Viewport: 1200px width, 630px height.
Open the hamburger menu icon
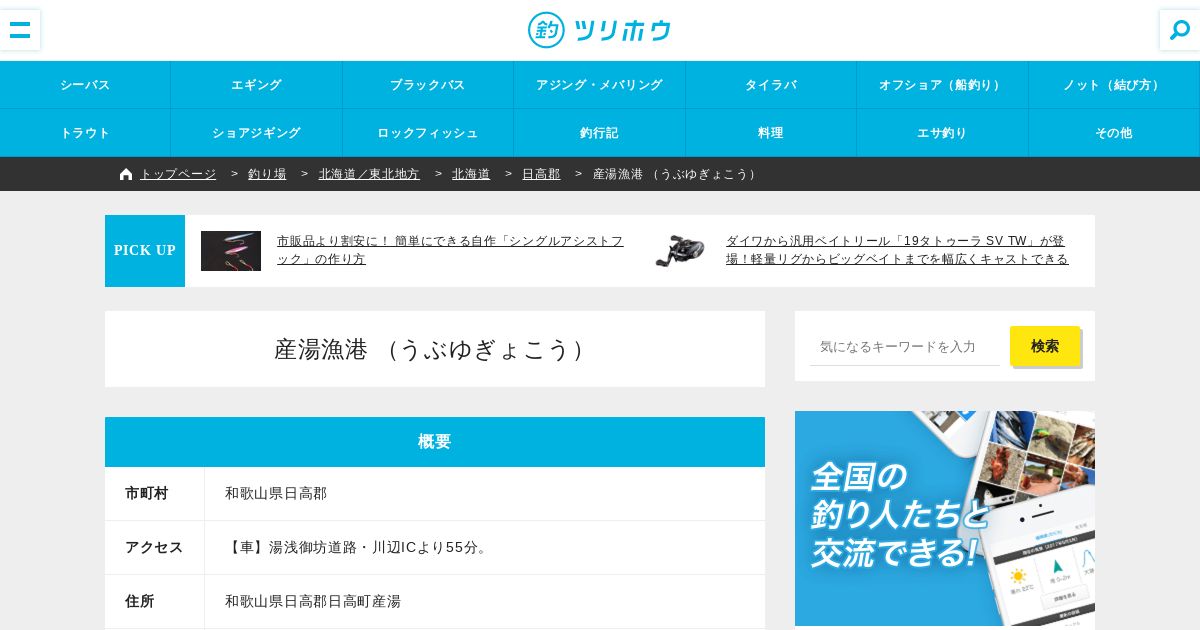point(20,30)
